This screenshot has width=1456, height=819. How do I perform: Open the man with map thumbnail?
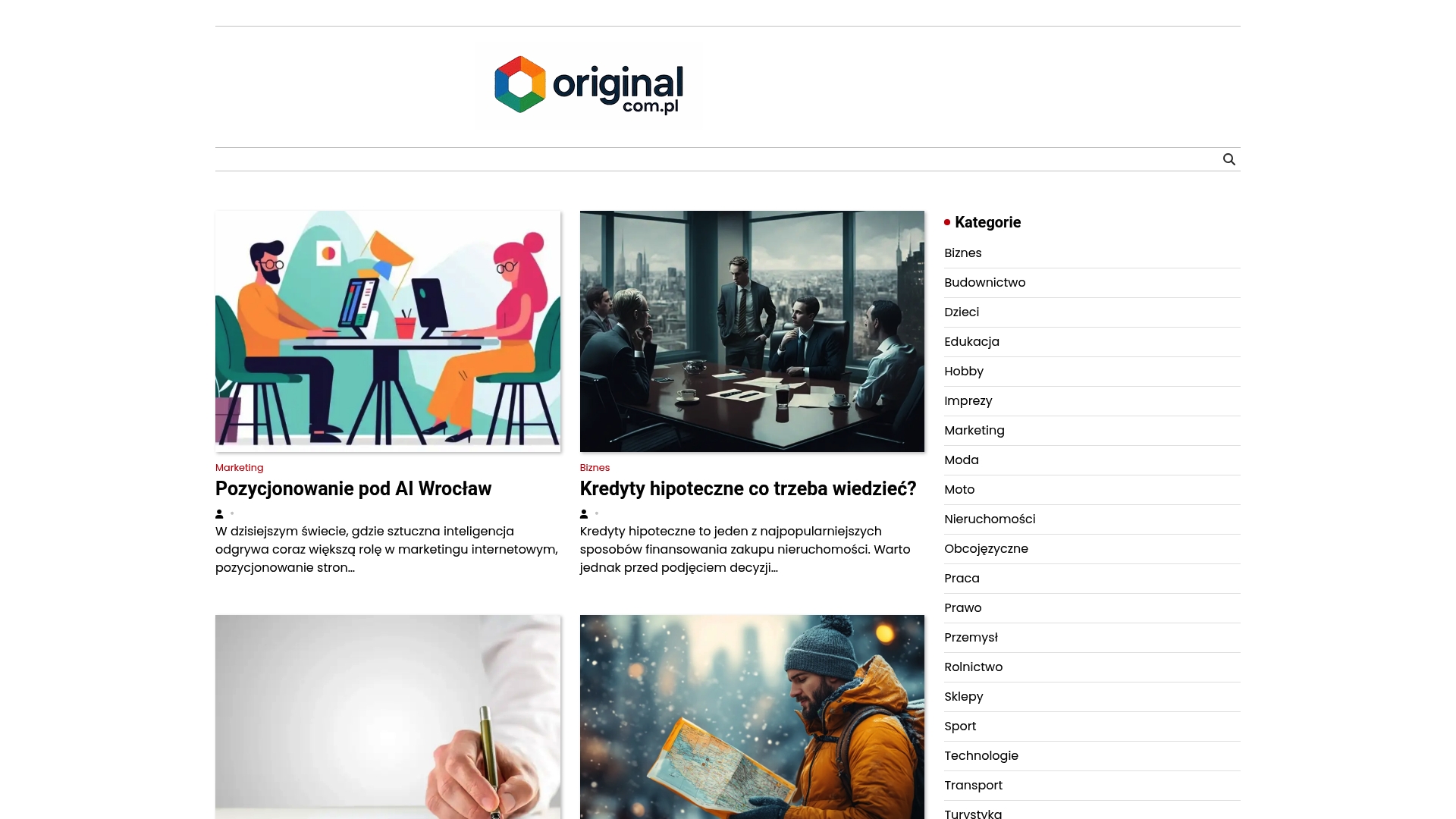pos(752,717)
